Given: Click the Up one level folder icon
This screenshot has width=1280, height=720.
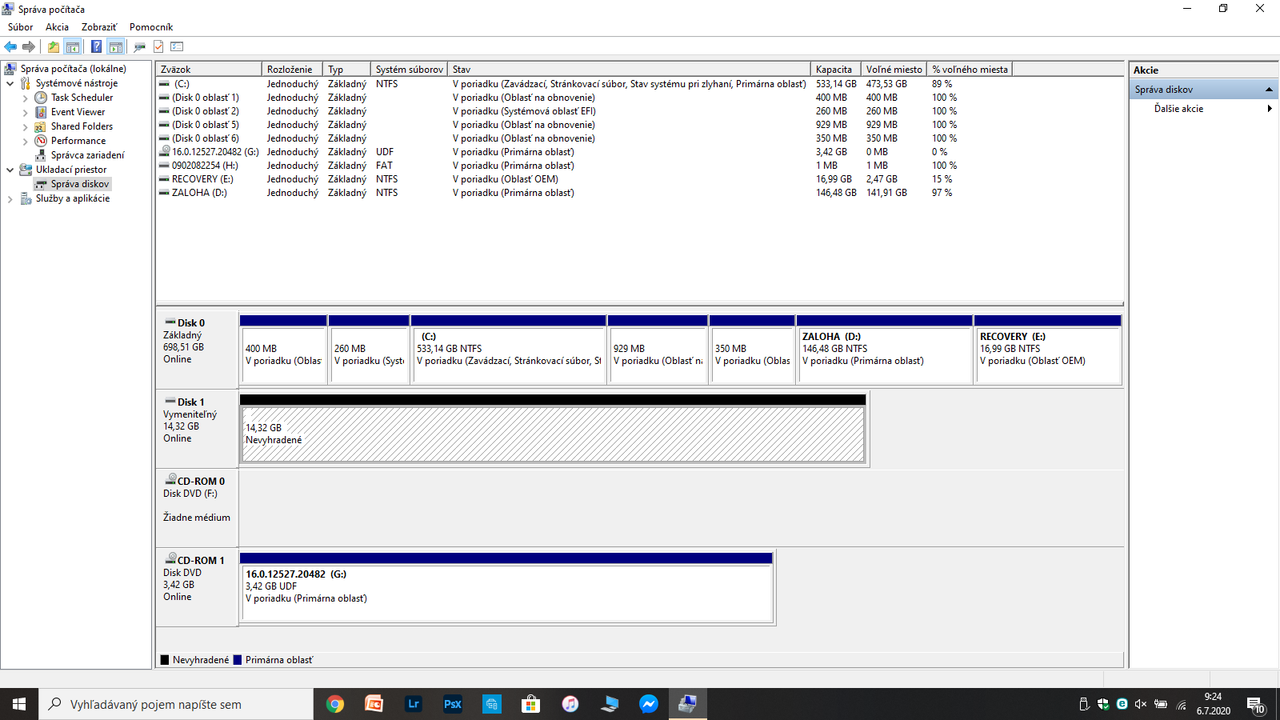Looking at the screenshot, I should point(54,47).
